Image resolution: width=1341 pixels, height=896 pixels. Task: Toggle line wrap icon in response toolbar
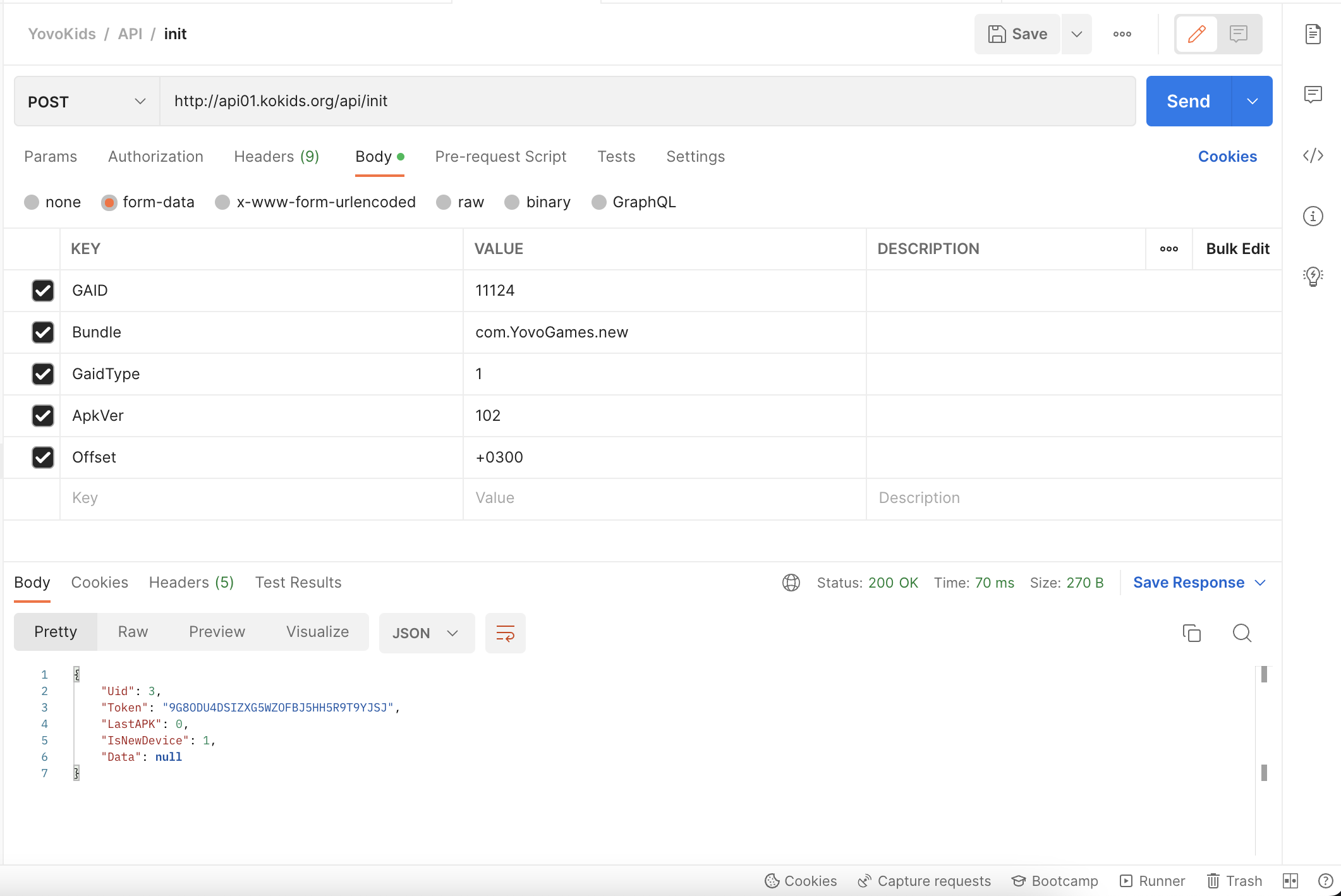(505, 633)
